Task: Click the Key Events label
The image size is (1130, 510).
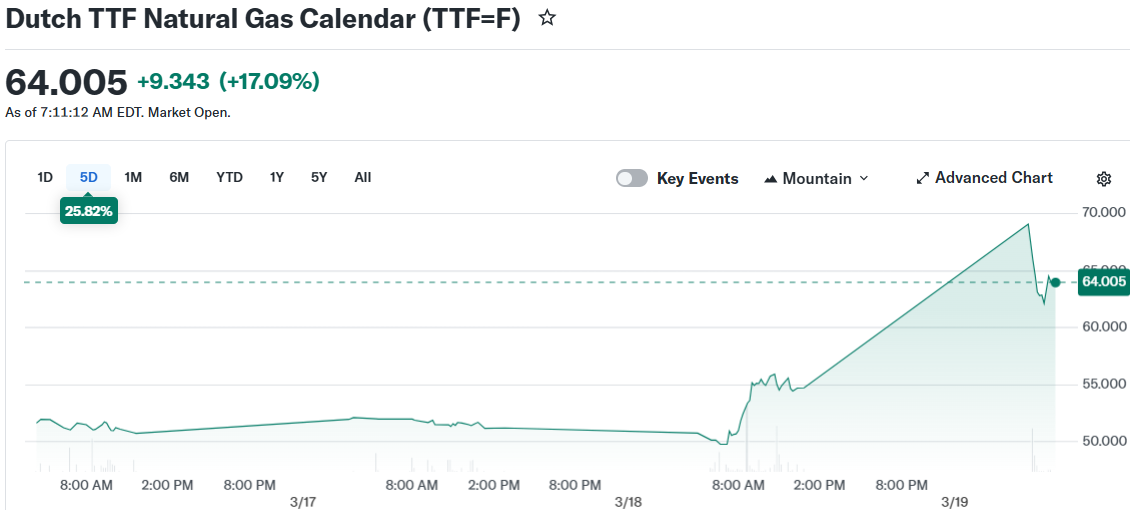Action: (x=697, y=179)
